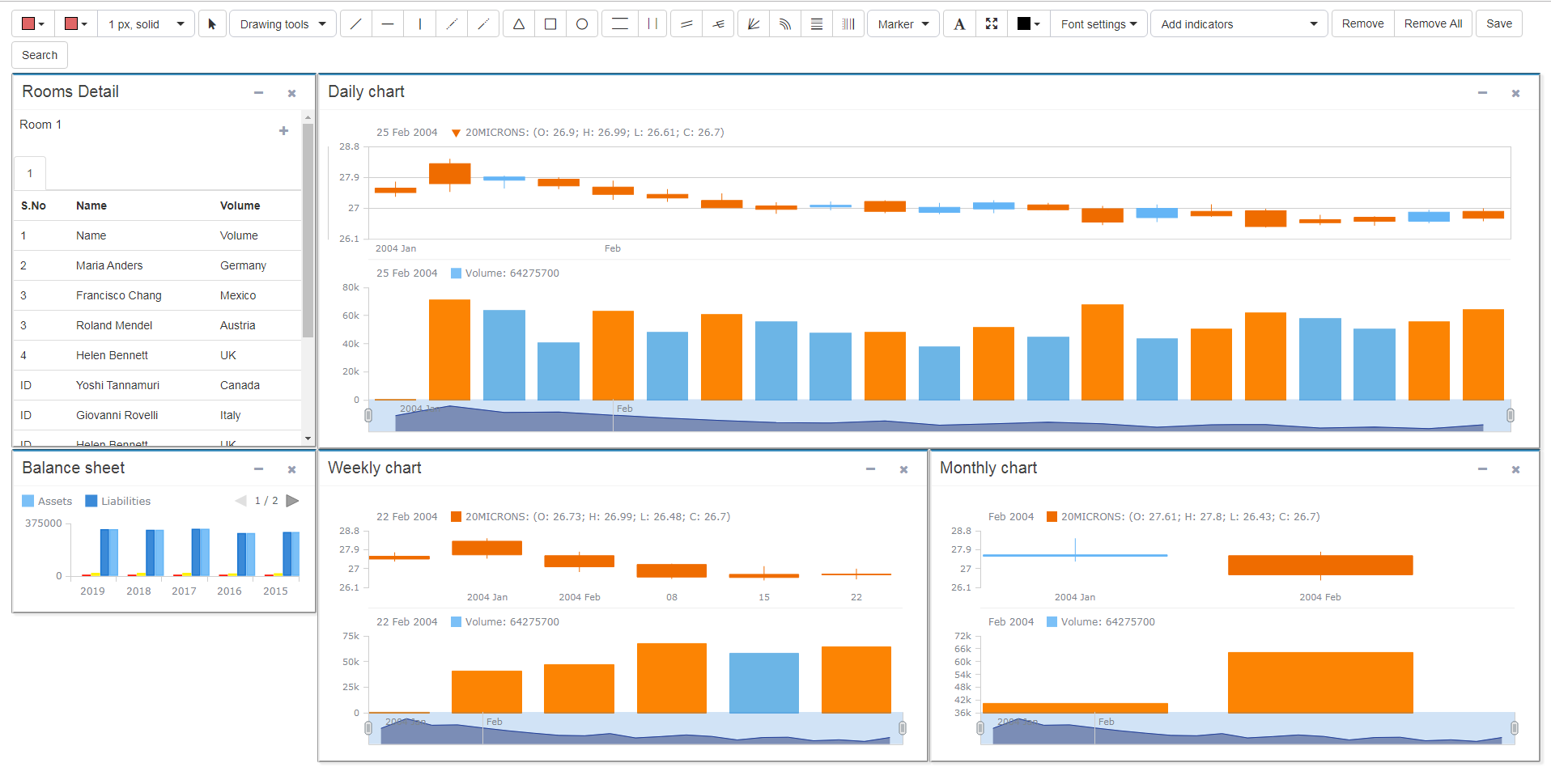1551x784 pixels.
Task: Select tab 1 in Rooms Detail
Action: click(x=30, y=173)
